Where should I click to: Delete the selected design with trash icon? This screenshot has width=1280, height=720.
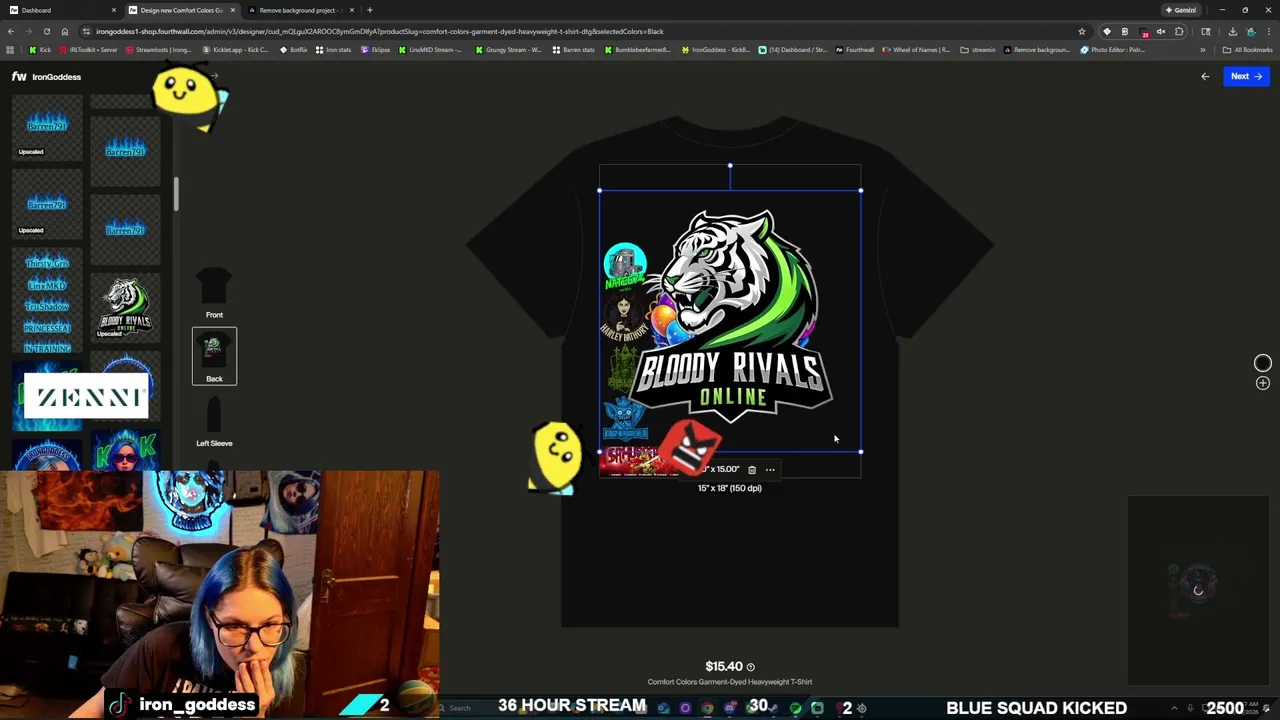coord(752,469)
